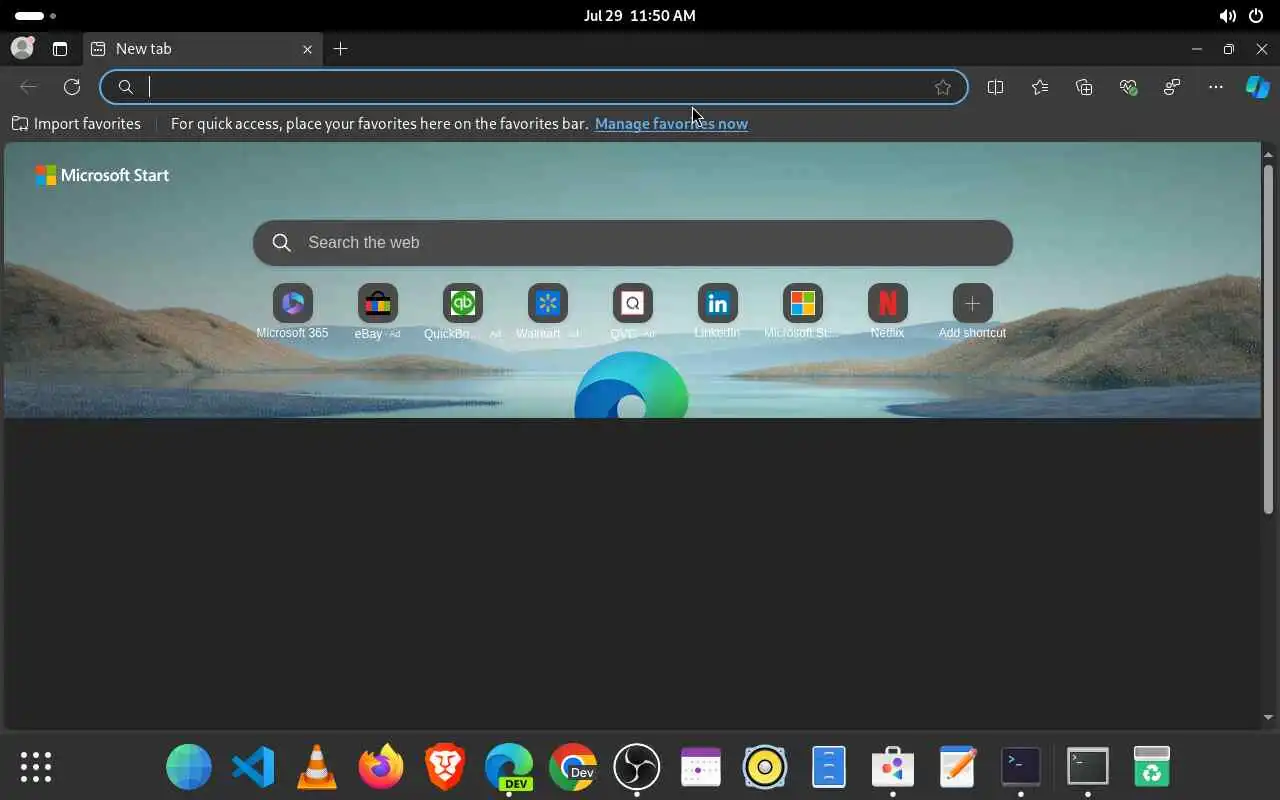Click scrollbar down arrow
The width and height of the screenshot is (1280, 800).
1268,717
